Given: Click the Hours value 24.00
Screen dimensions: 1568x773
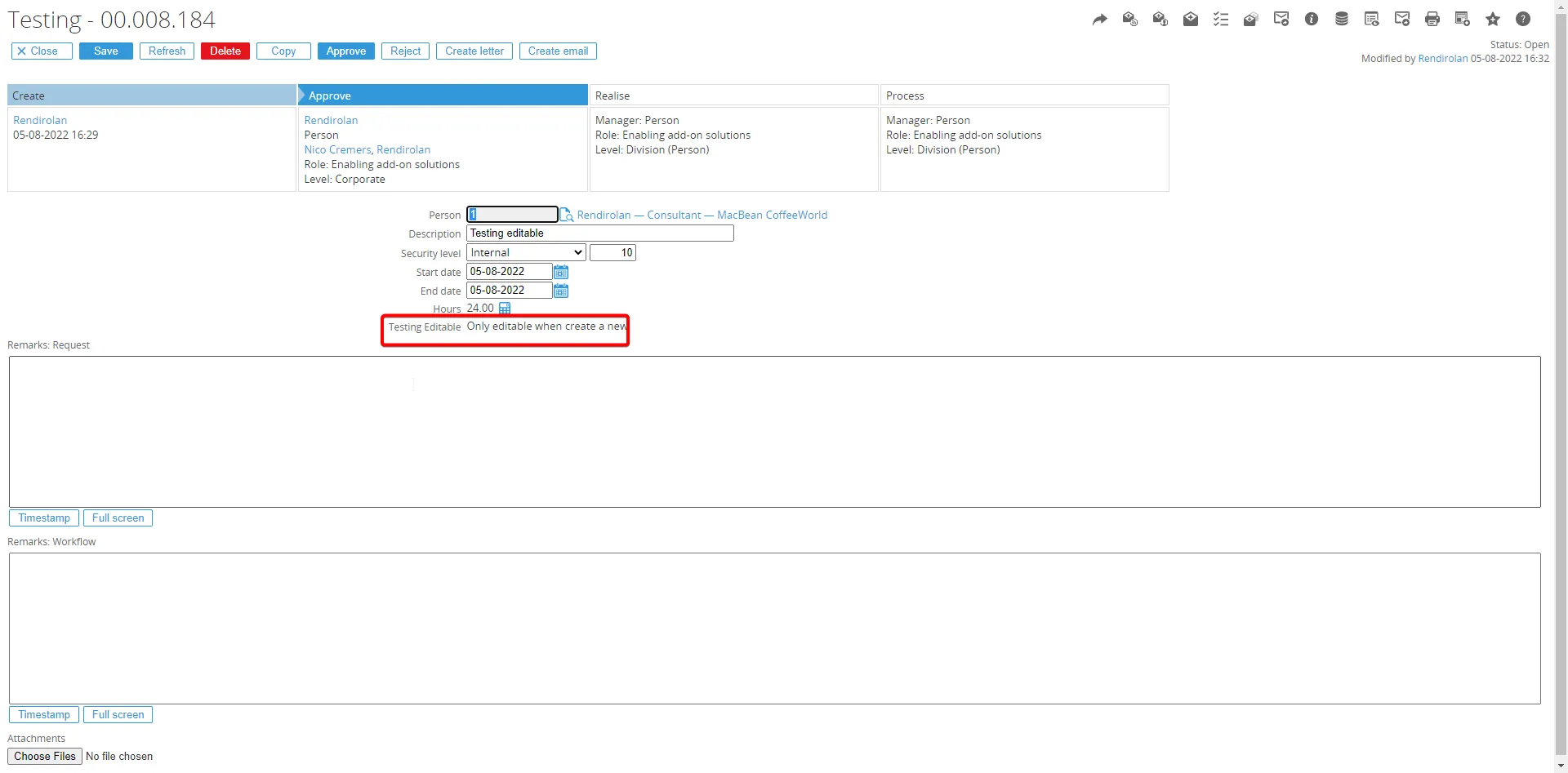Looking at the screenshot, I should [x=480, y=309].
